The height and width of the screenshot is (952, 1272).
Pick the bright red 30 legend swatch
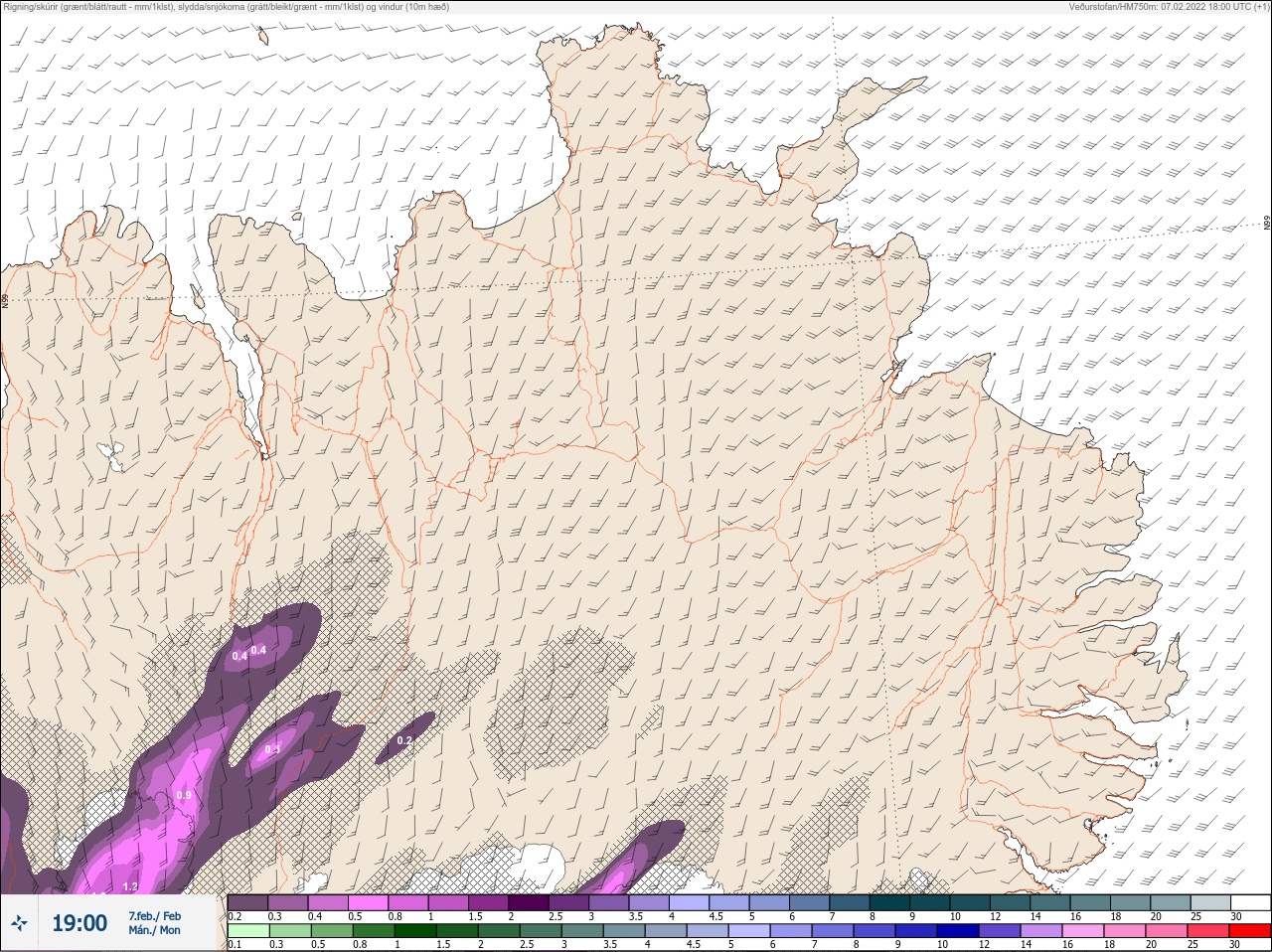[1250, 932]
